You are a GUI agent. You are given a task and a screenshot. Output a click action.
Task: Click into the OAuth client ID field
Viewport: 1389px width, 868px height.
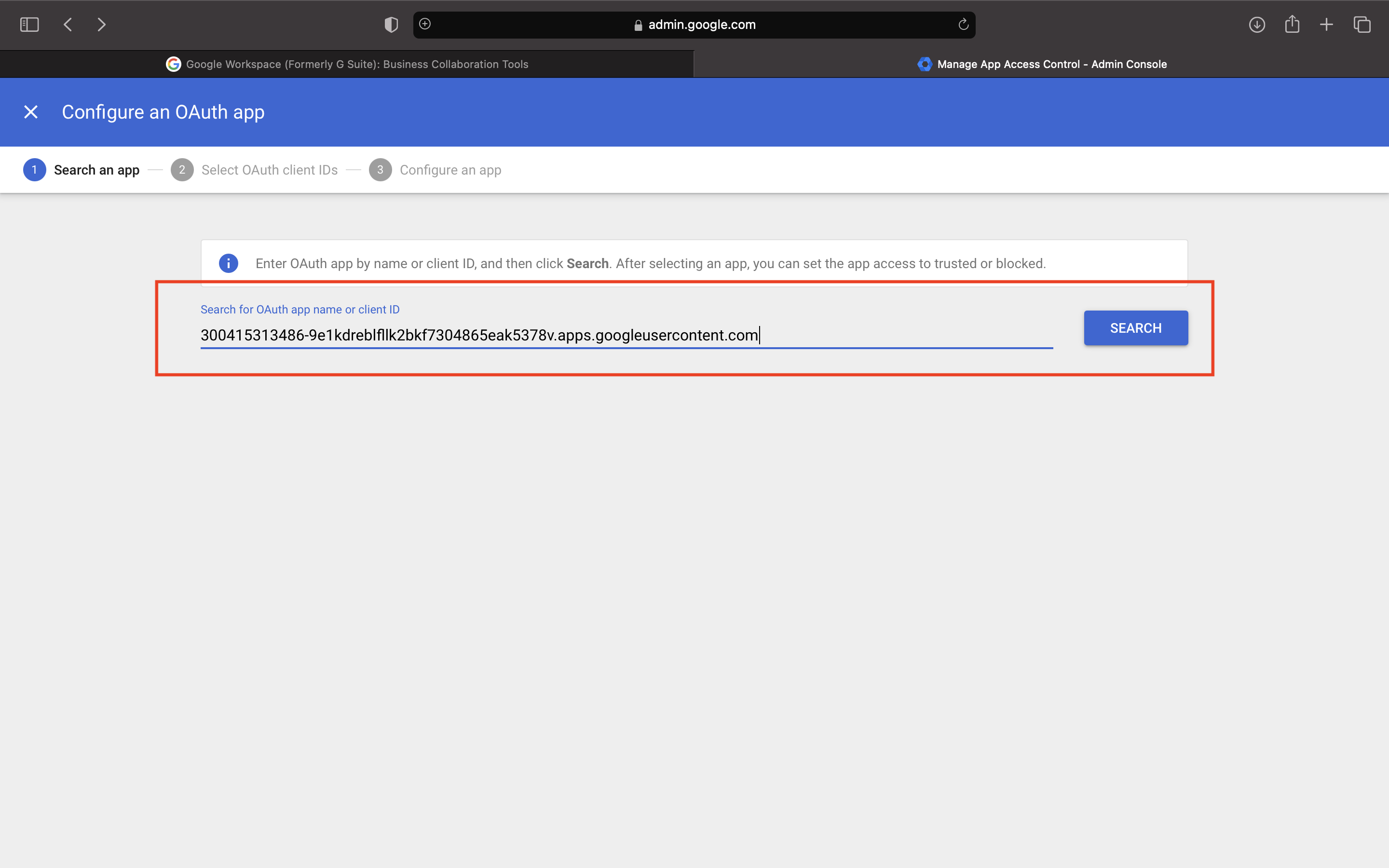(x=626, y=335)
